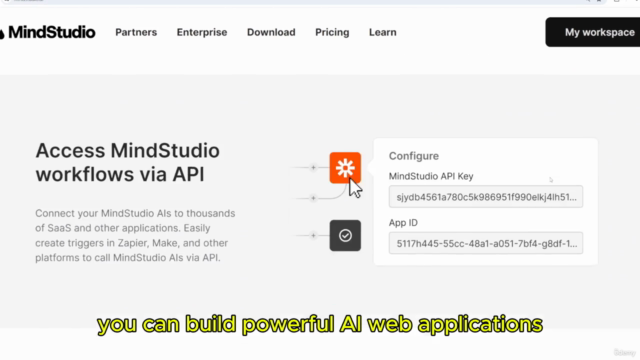
Task: Click the App ID field
Action: 486,243
